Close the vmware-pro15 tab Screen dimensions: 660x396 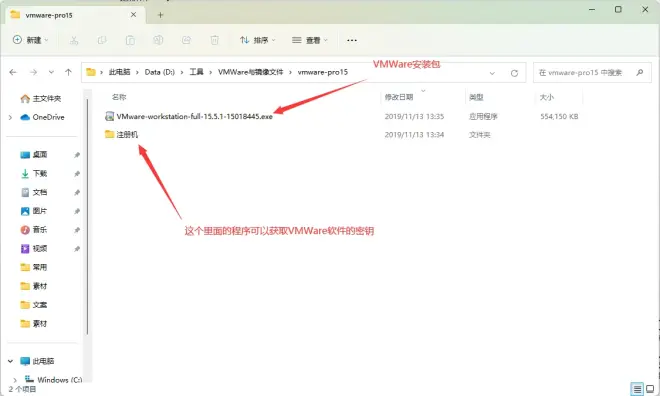point(133,15)
